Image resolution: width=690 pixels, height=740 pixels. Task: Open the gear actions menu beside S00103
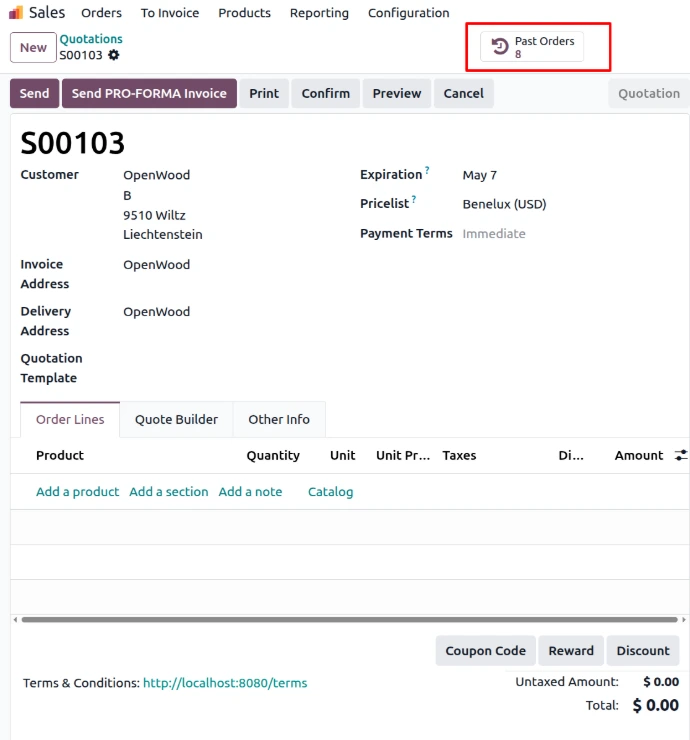[114, 55]
